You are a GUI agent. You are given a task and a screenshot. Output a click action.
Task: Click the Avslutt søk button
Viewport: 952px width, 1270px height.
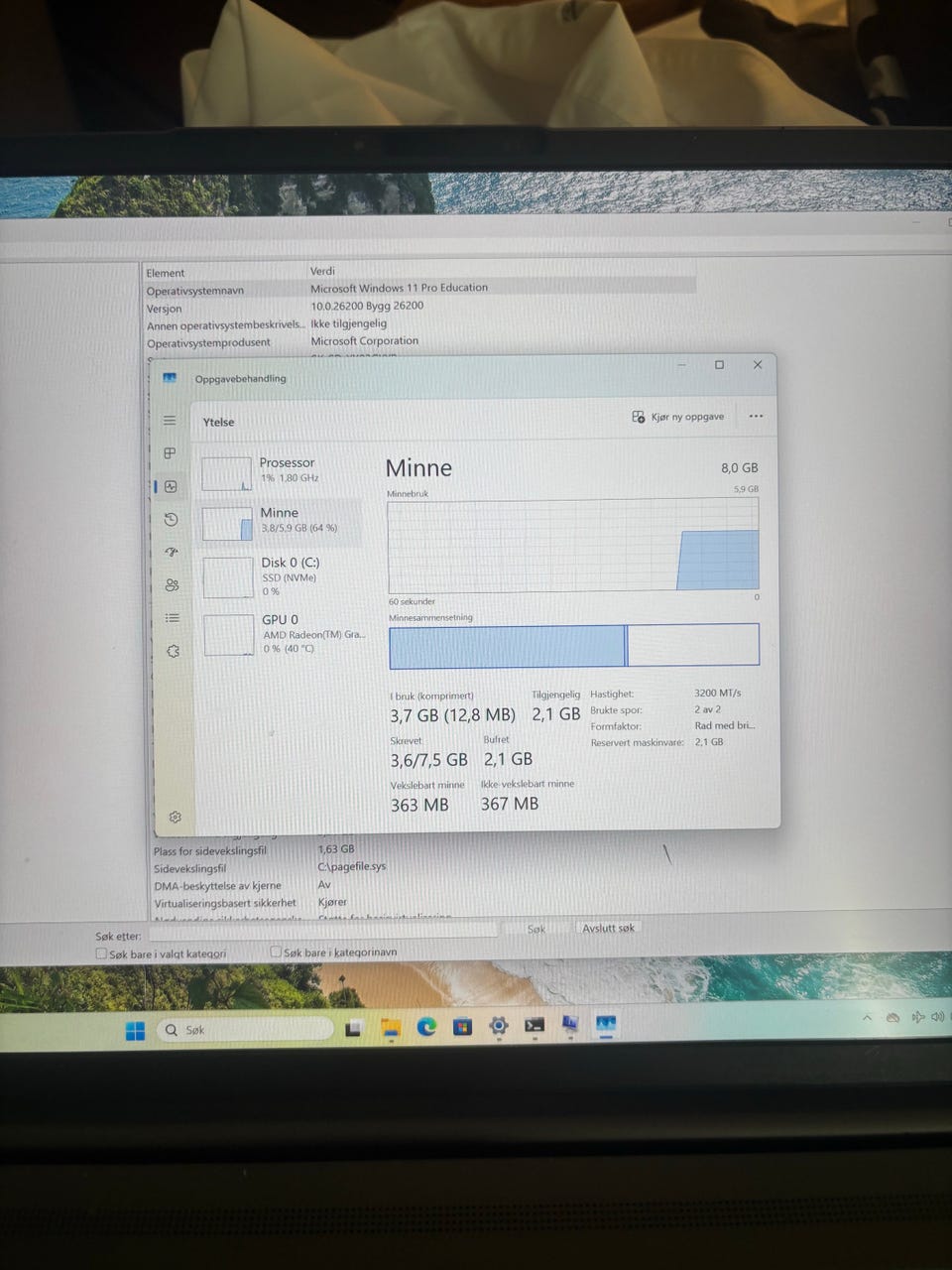(x=608, y=928)
